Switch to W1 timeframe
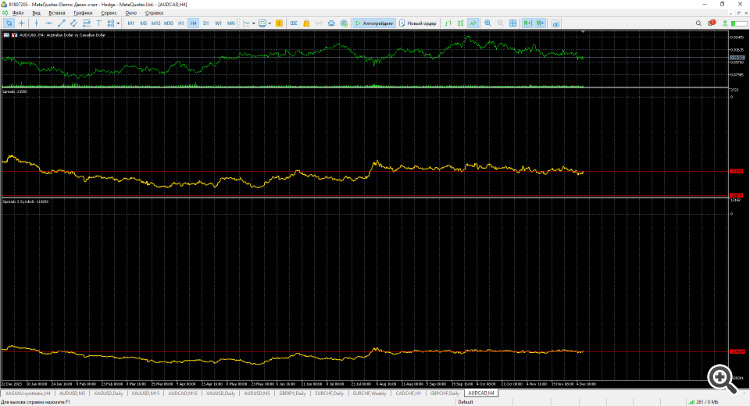This screenshot has height=406, width=750. (218, 23)
